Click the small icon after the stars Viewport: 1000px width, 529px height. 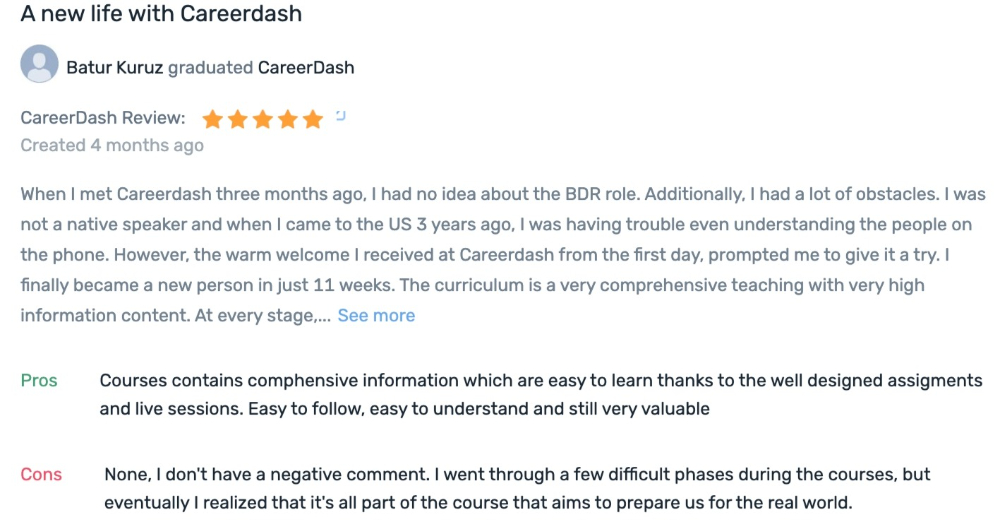tap(341, 115)
